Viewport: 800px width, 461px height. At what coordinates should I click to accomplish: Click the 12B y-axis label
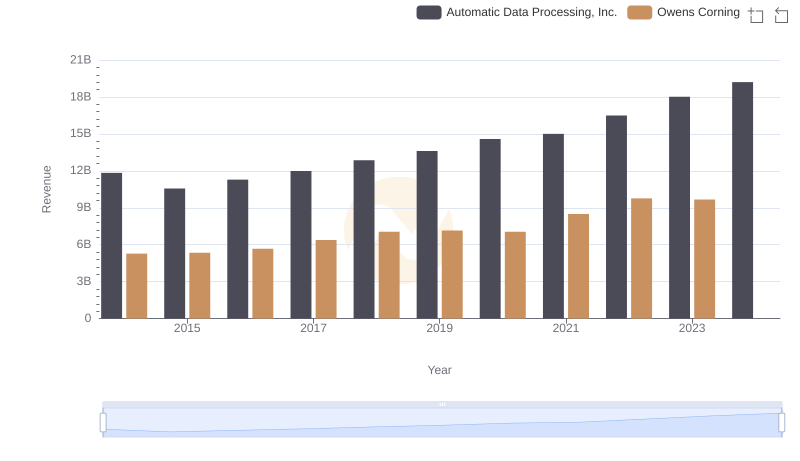[x=81, y=170]
